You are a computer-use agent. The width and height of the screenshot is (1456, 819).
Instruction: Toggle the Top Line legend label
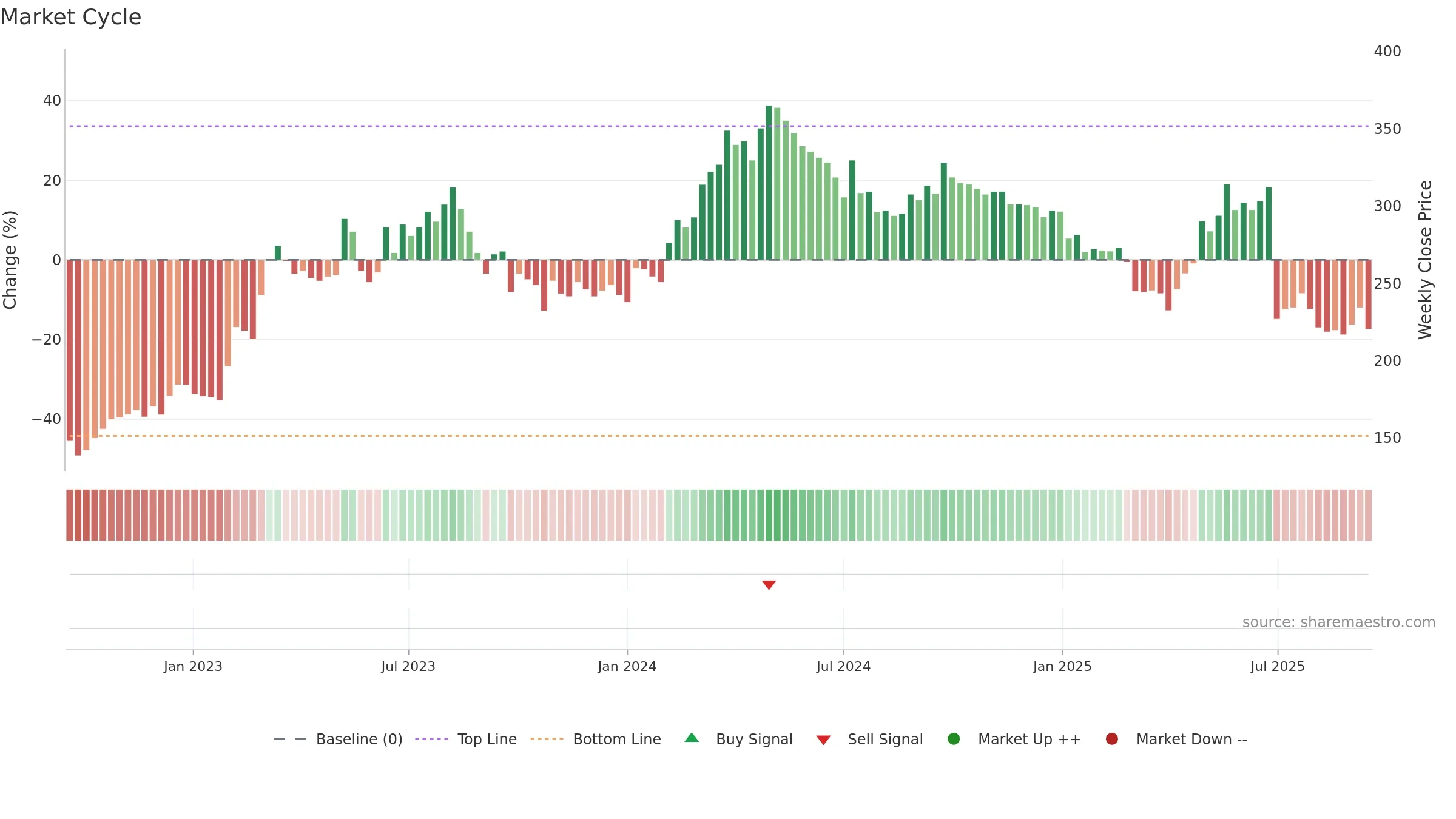click(x=487, y=739)
